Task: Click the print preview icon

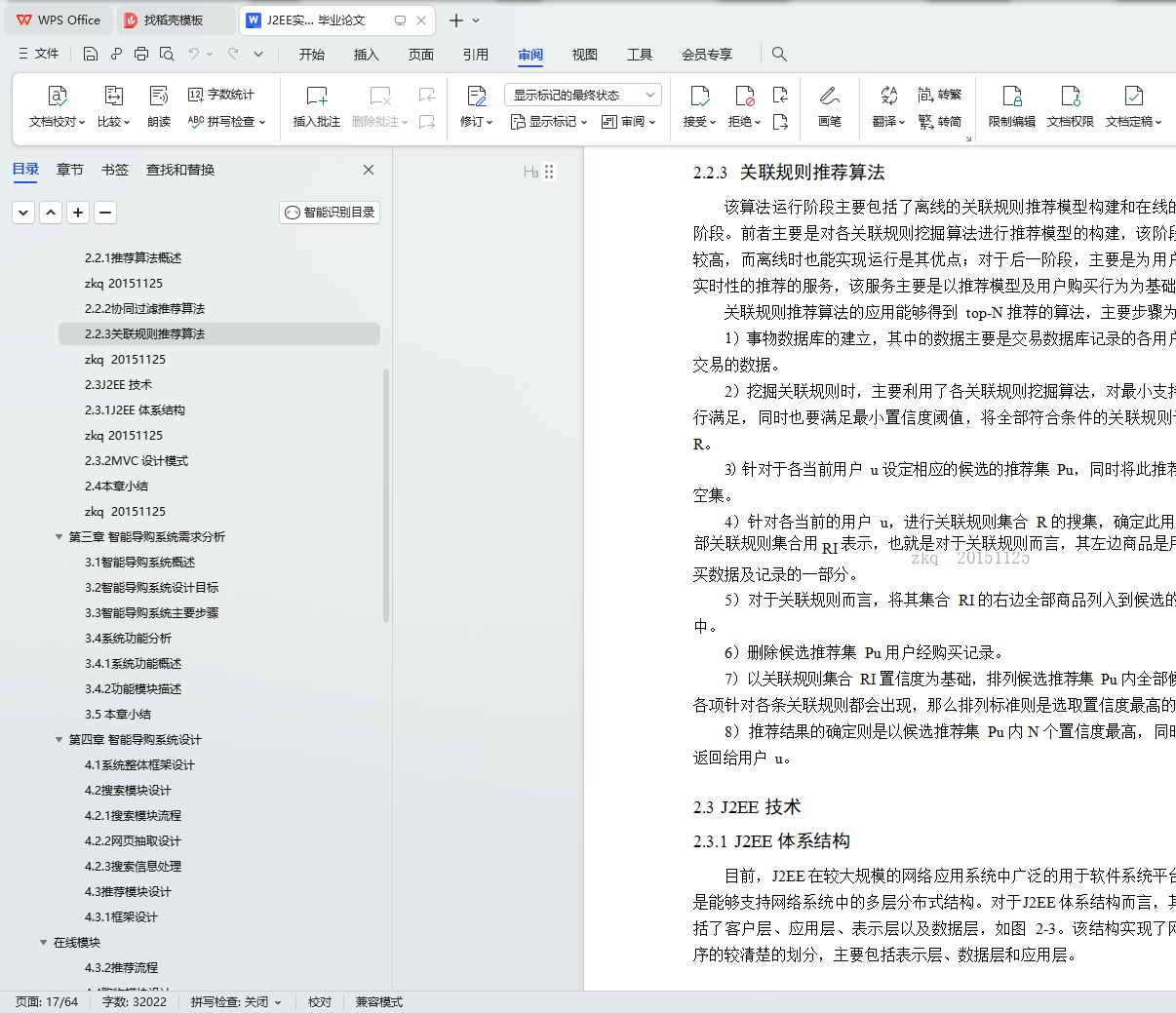Action: coord(167,54)
